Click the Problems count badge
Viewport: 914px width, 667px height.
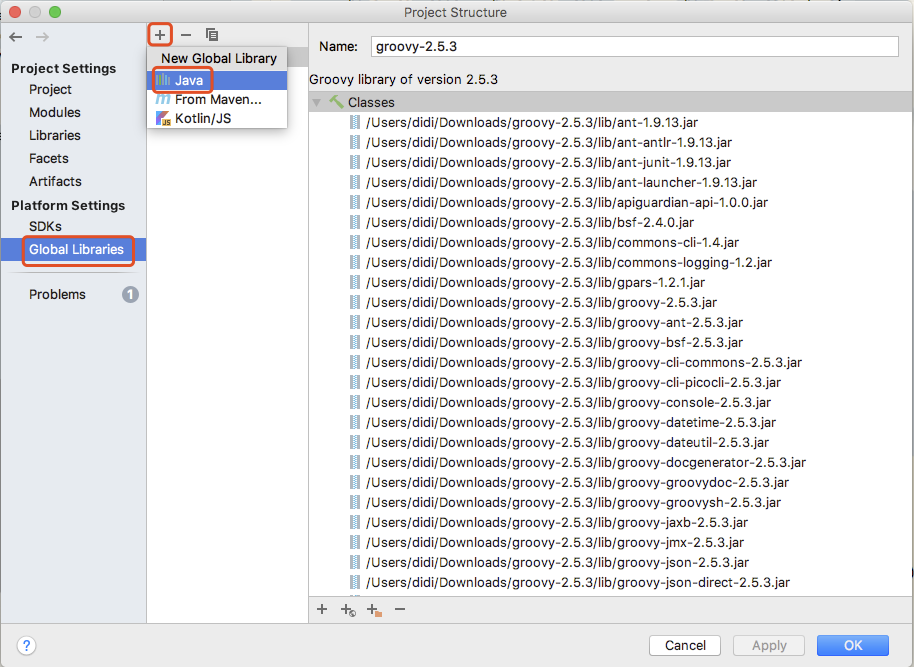pos(130,294)
